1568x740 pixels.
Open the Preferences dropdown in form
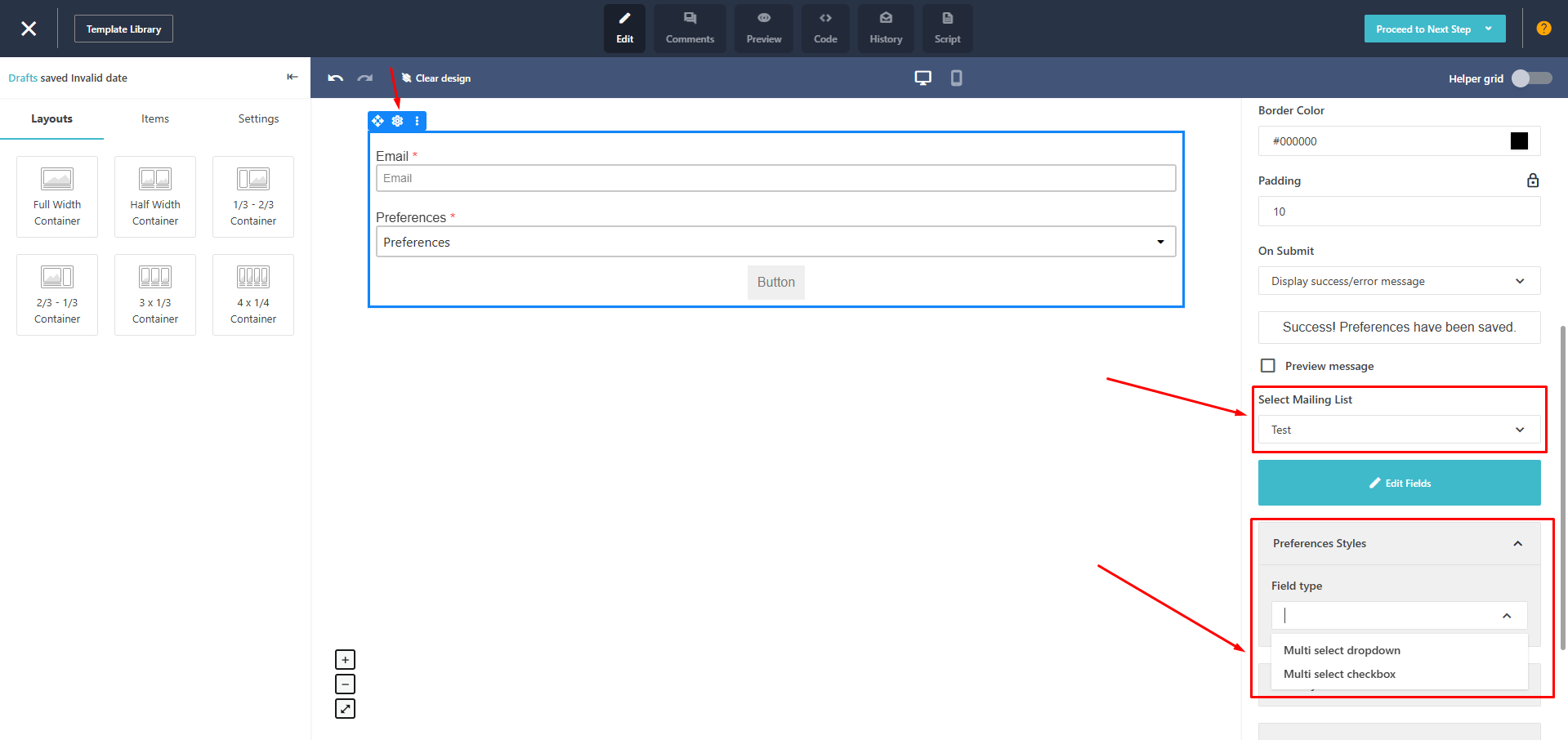[x=775, y=242]
